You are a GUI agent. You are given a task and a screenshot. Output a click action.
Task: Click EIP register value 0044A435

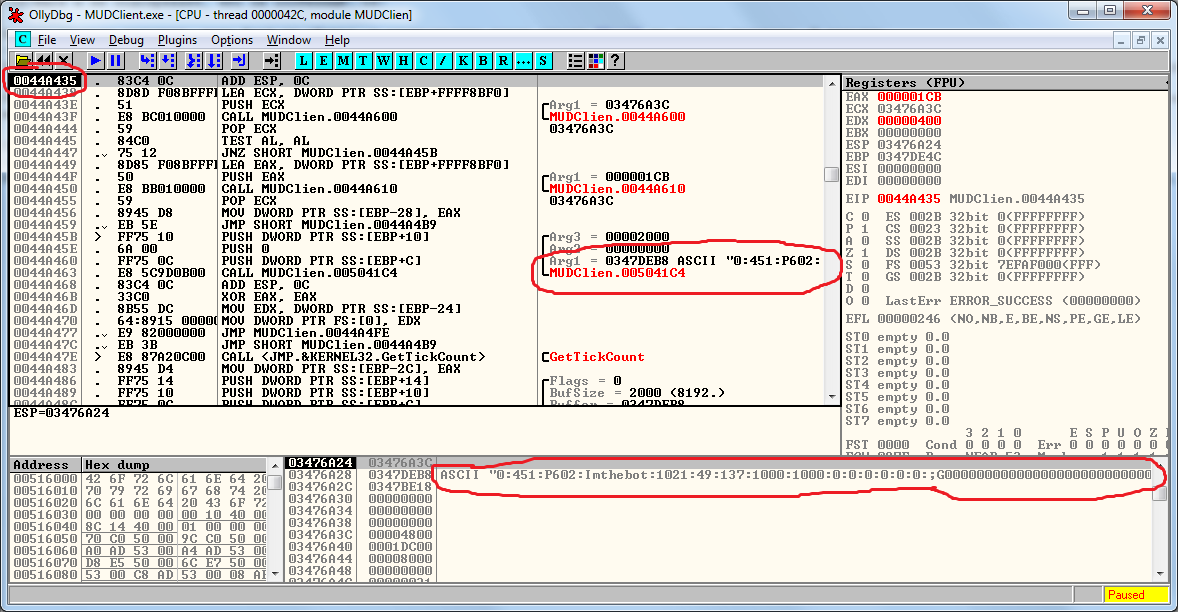point(909,199)
